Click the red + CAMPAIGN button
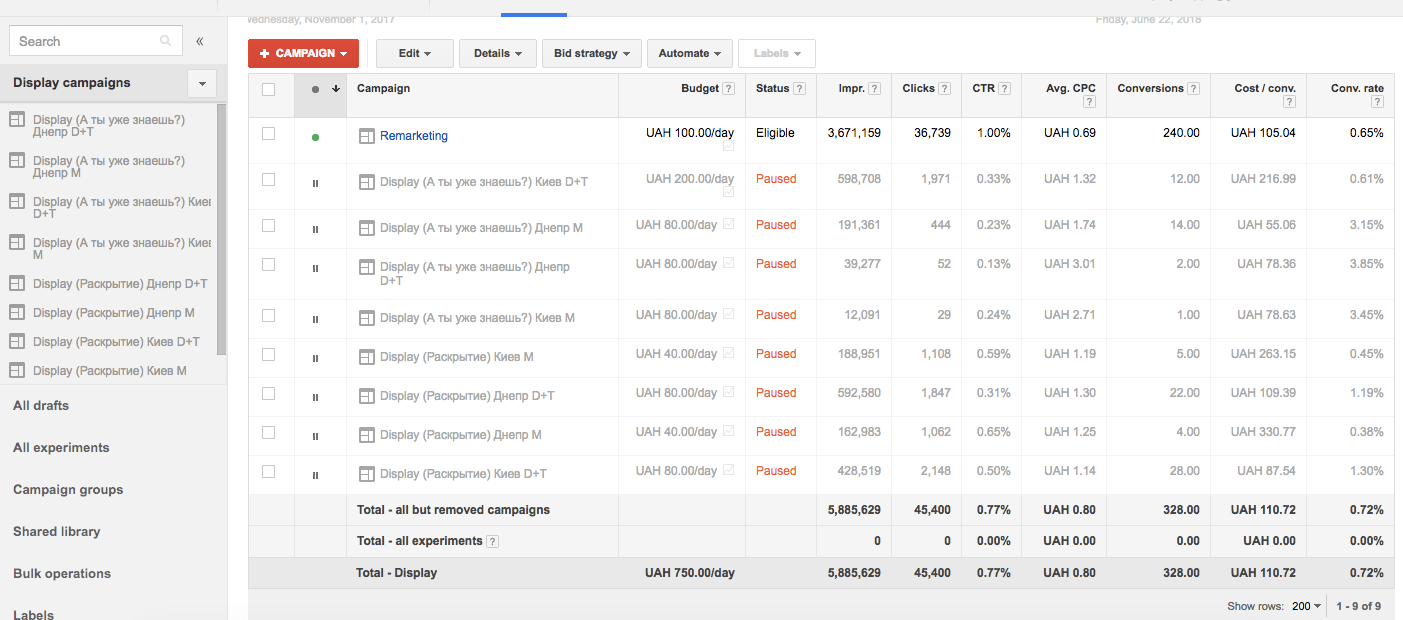This screenshot has height=620, width=1403. coord(303,53)
